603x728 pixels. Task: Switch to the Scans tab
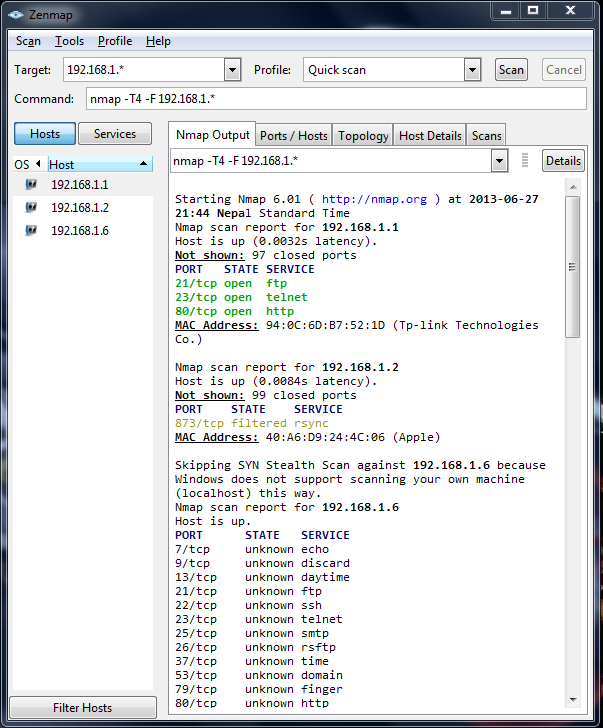(x=486, y=136)
